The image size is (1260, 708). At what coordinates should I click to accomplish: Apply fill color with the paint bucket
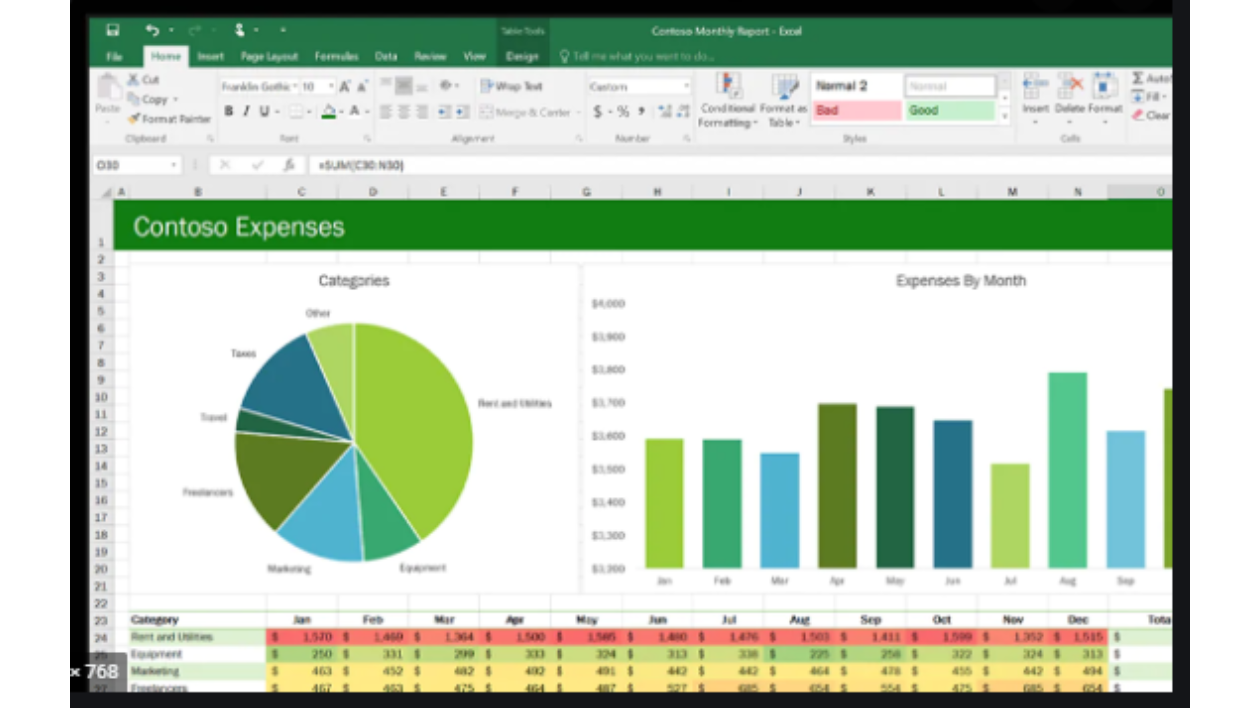[x=328, y=111]
